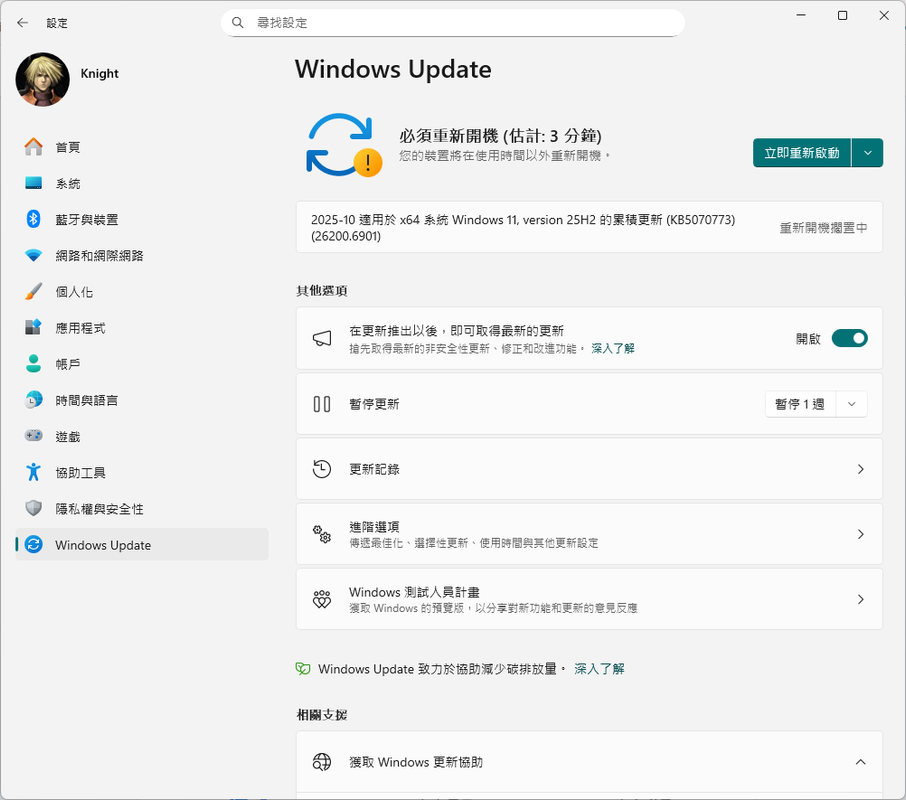Select 網路和網際網路 in the sidebar

click(x=142, y=255)
